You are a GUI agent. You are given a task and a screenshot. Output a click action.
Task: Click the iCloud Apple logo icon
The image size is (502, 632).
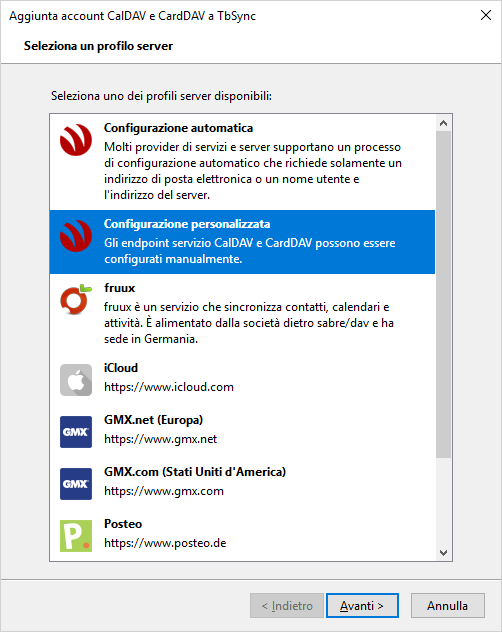(76, 380)
